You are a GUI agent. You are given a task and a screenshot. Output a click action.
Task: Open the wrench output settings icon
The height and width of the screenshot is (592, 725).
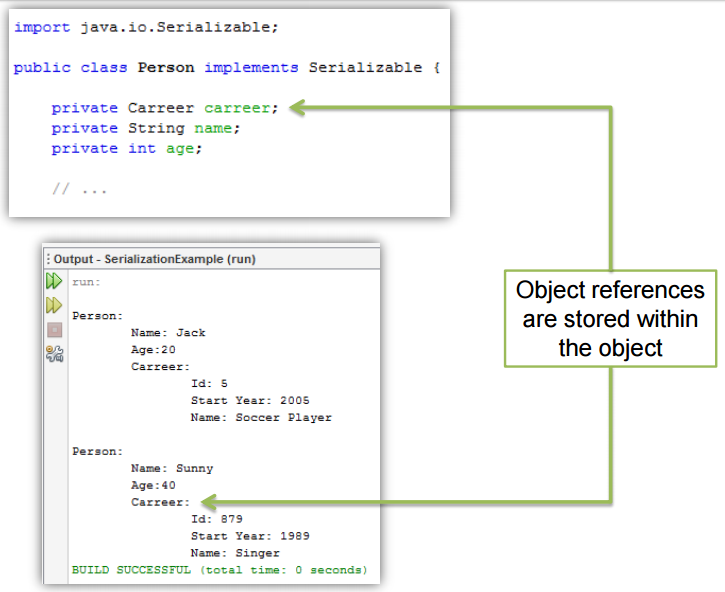tap(55, 352)
